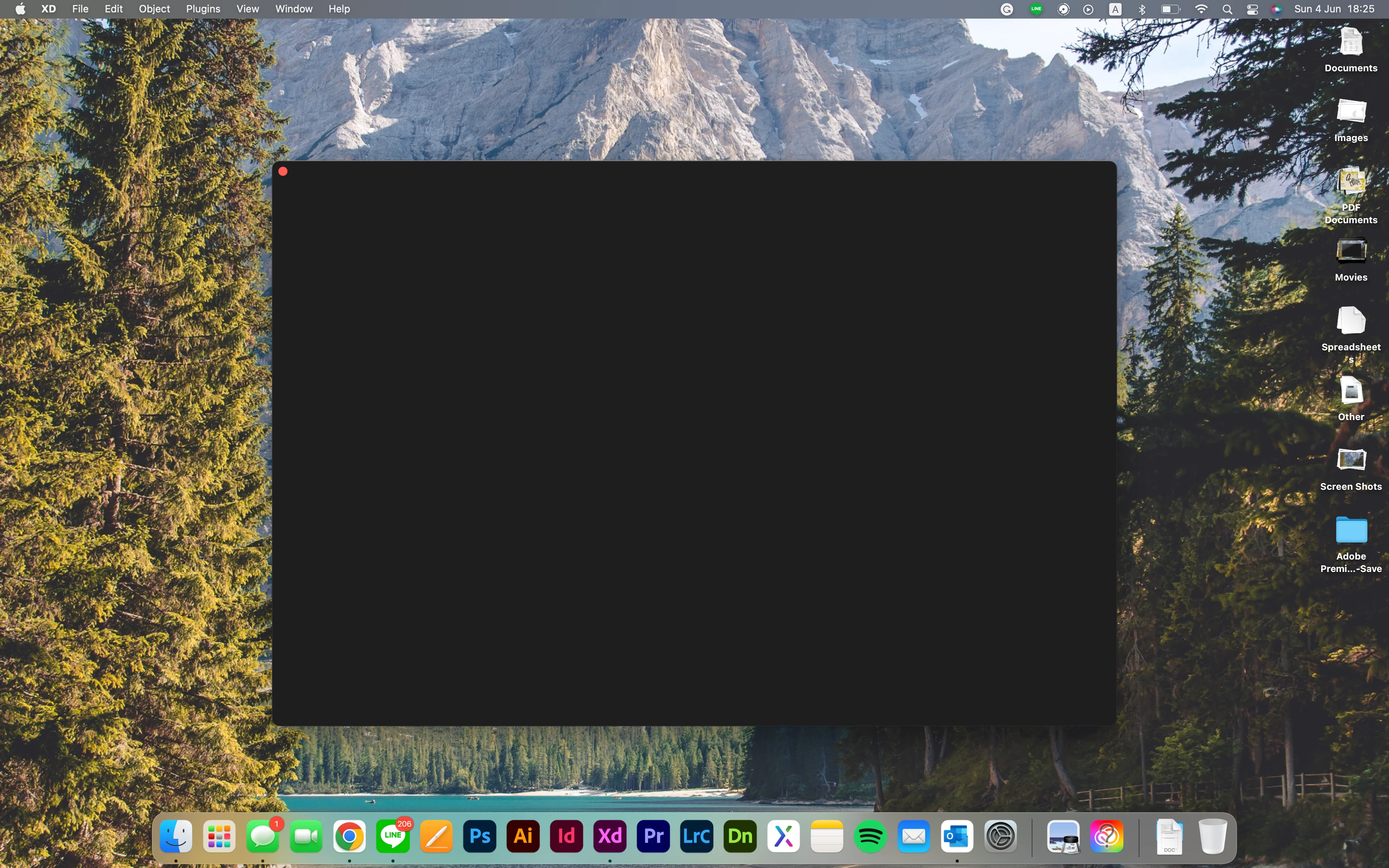1389x868 pixels.
Task: Click the Bluetooth menu bar icon
Action: point(1142,9)
